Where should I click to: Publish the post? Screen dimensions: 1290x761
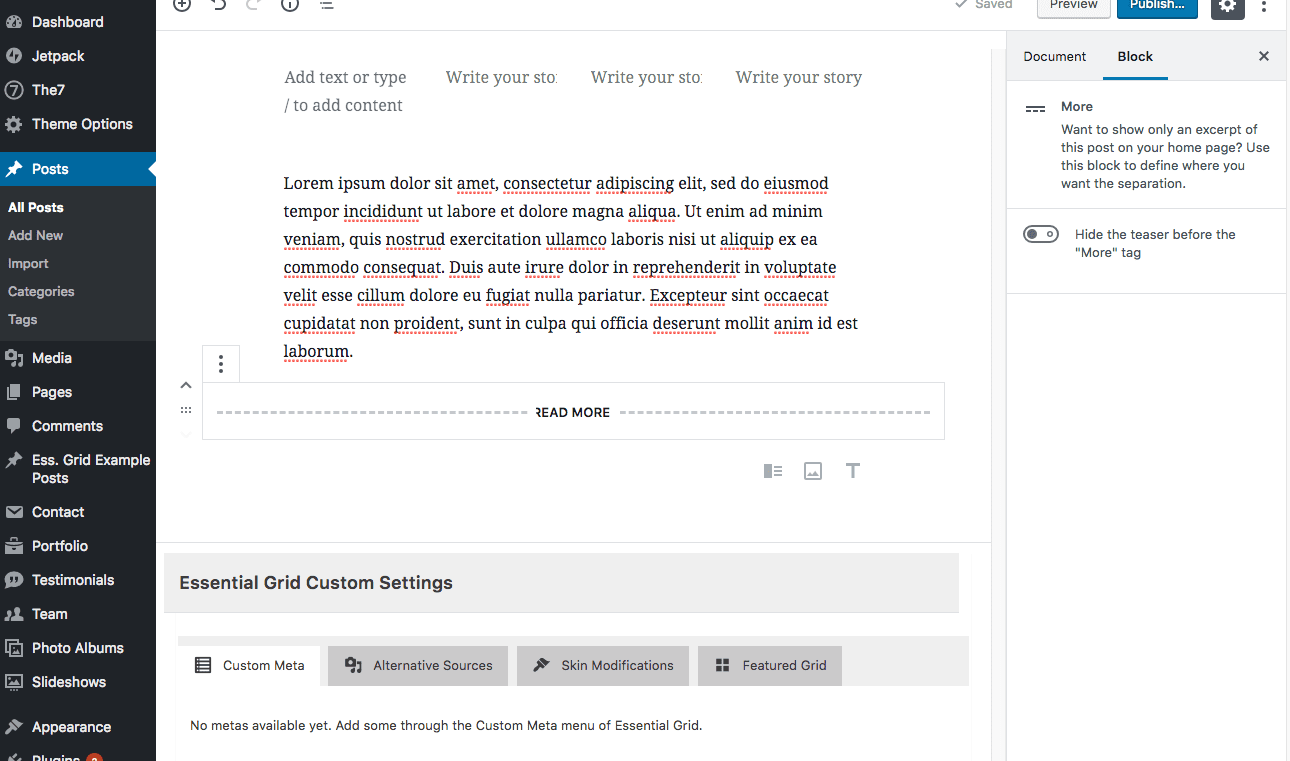click(1156, 5)
